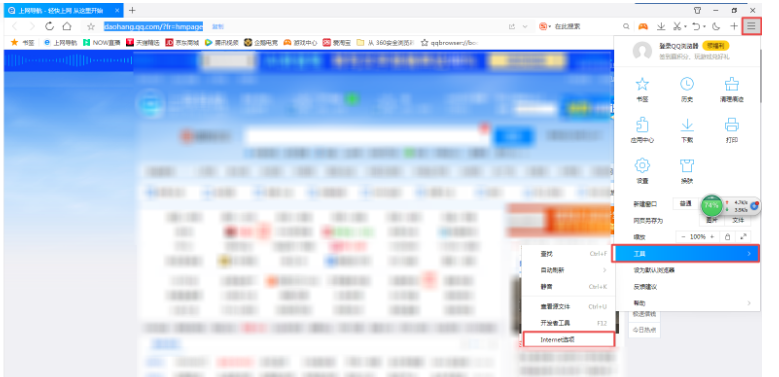Open the hamburger main menu button
This screenshot has height=377, width=779.
(751, 26)
